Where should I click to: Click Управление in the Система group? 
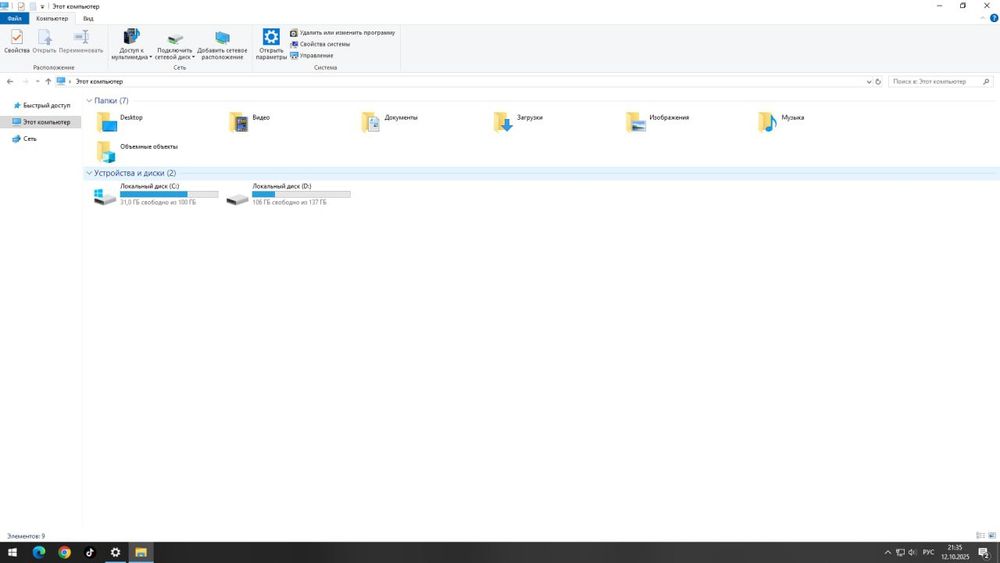[x=312, y=55]
